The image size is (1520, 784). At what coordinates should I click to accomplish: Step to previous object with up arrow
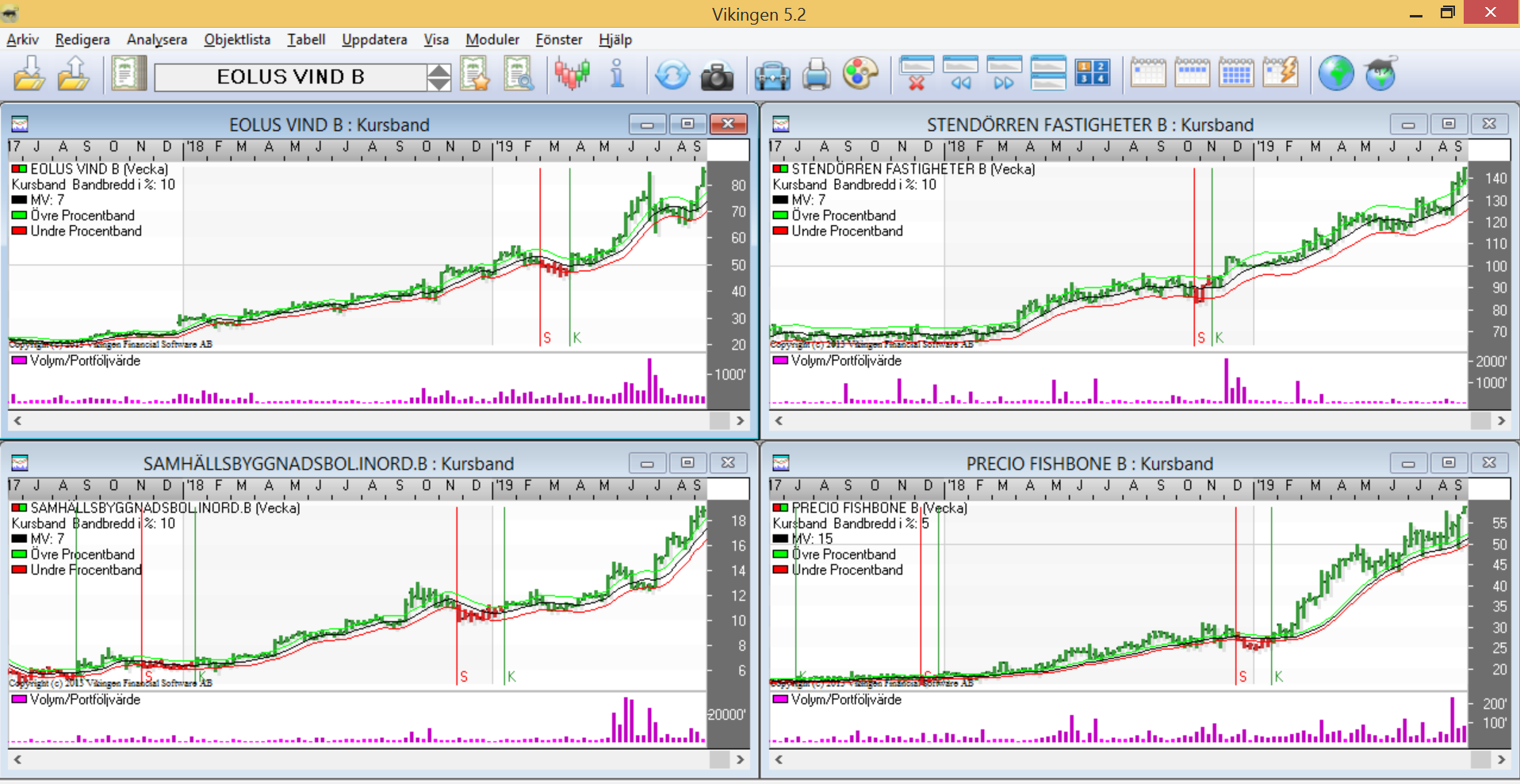click(438, 71)
